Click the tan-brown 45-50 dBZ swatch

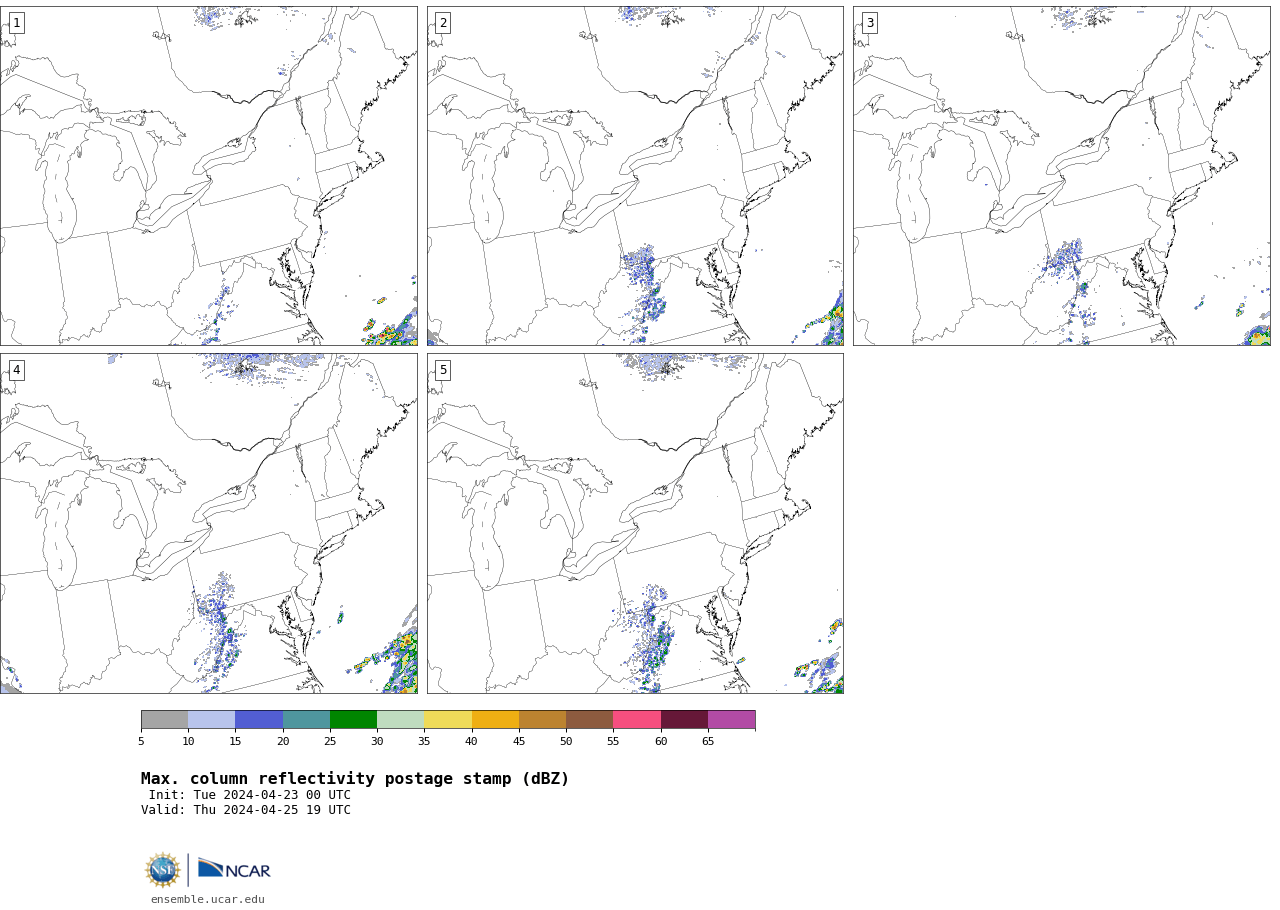pyautogui.click(x=542, y=720)
